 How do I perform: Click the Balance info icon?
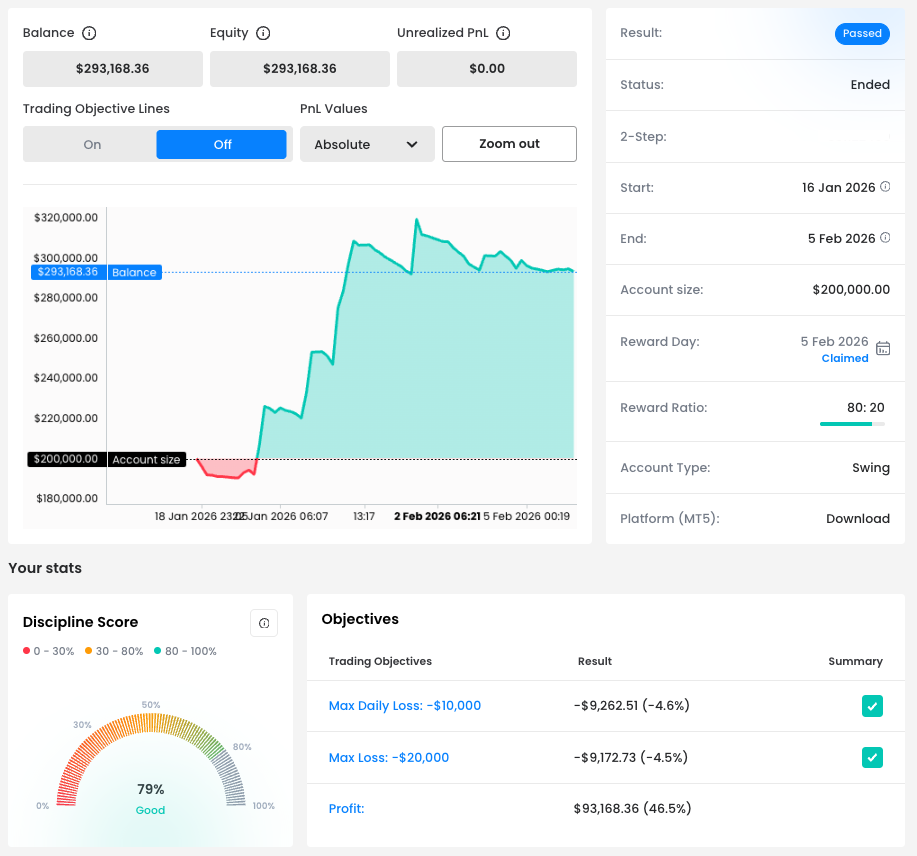coord(89,33)
